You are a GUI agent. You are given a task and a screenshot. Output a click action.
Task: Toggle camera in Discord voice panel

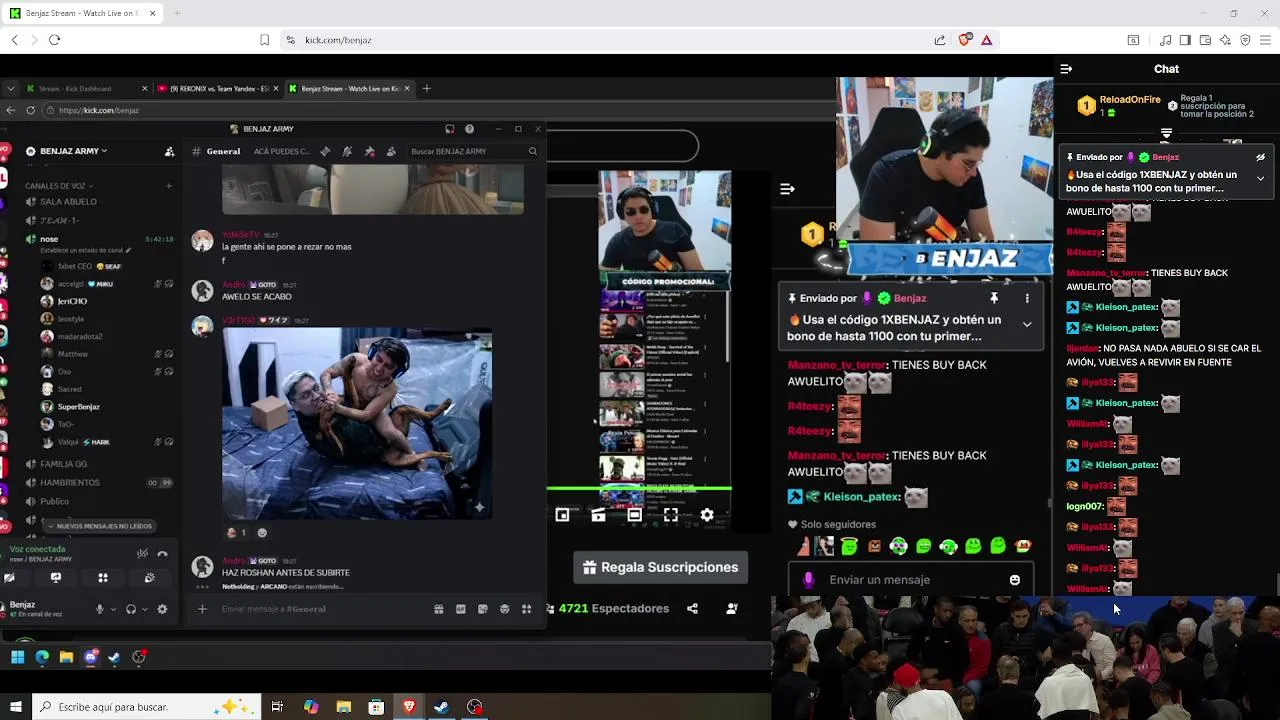pos(9,578)
